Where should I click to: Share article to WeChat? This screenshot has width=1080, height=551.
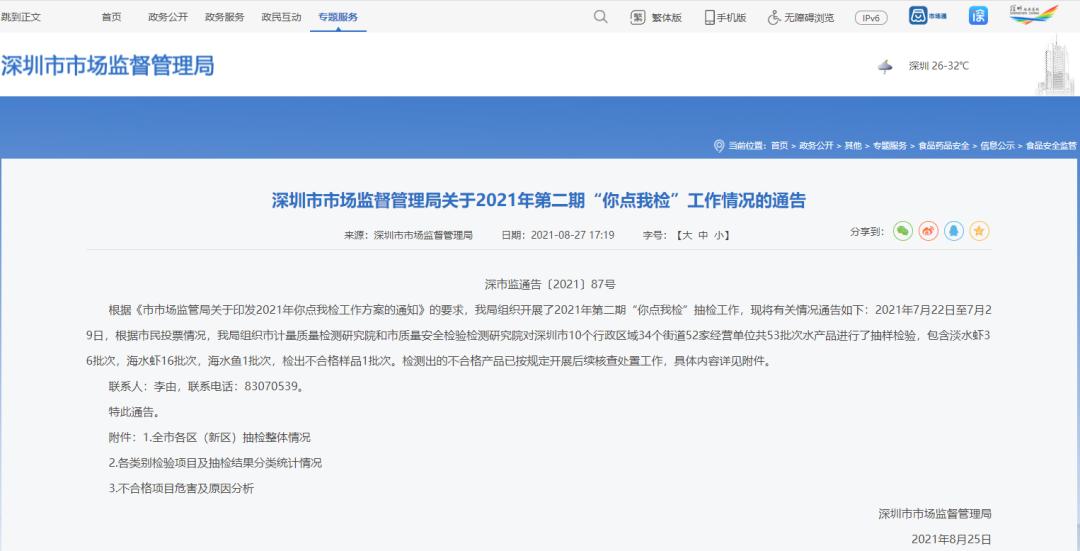click(903, 231)
